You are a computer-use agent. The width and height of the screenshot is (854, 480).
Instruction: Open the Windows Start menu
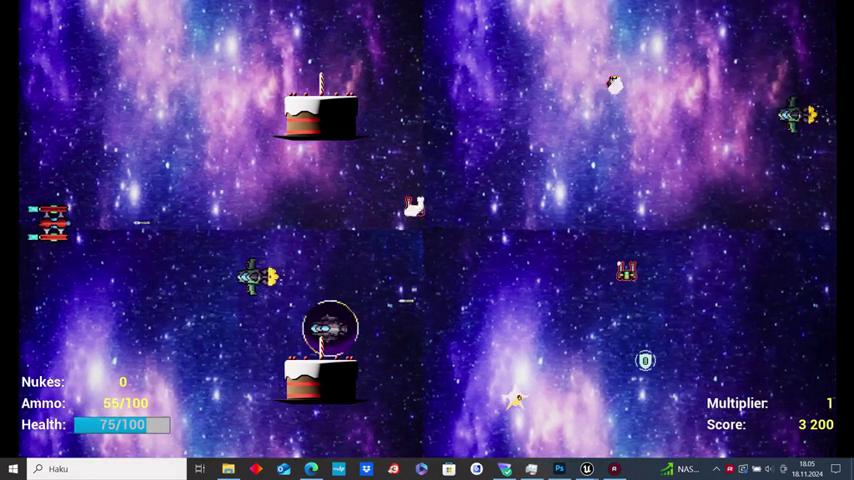13,469
